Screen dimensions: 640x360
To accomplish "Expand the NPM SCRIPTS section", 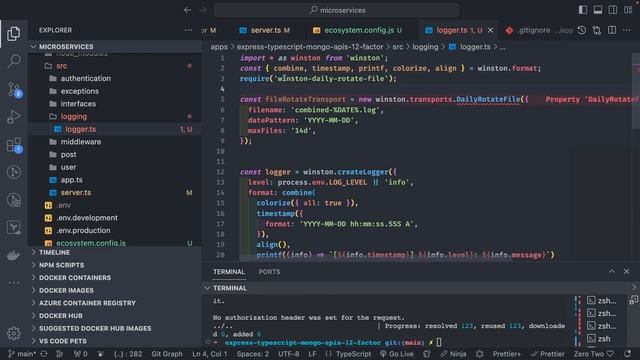I will (x=115, y=265).
